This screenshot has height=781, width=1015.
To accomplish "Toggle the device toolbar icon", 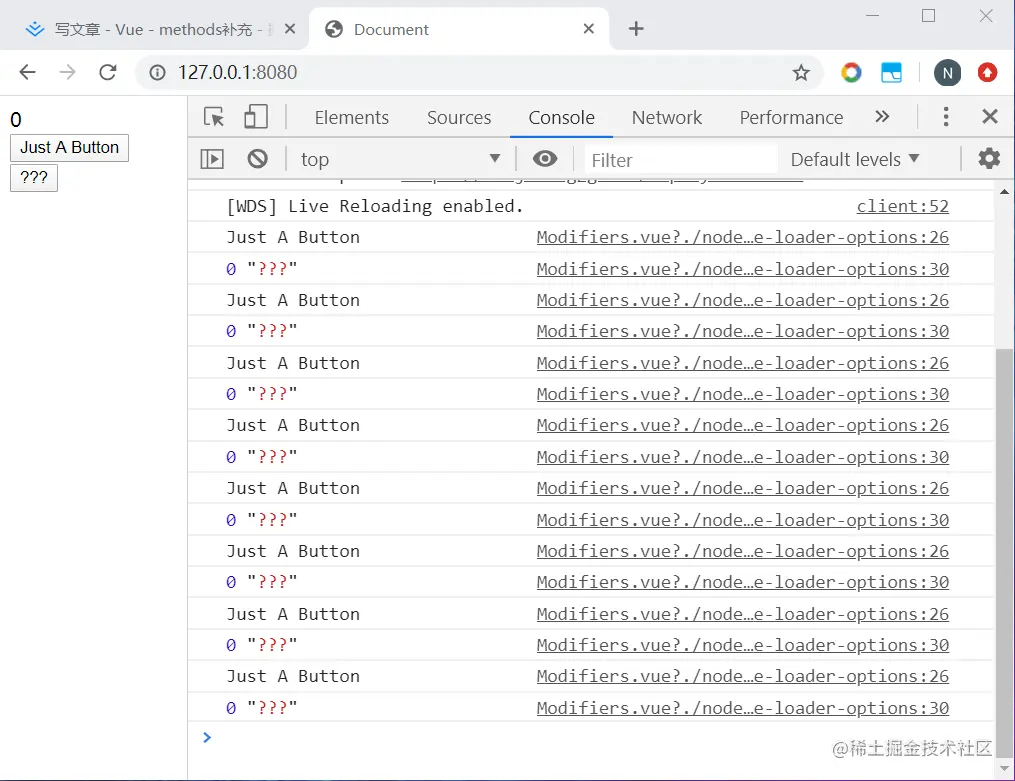I will [255, 117].
